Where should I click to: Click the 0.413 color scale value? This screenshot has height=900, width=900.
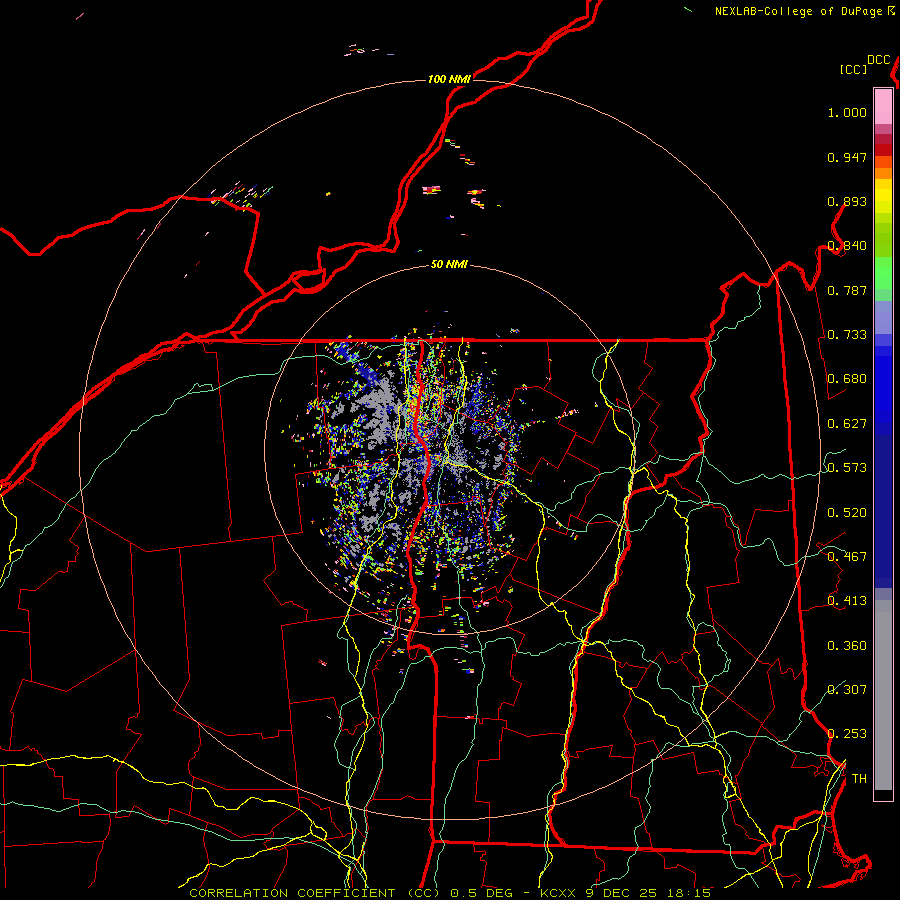click(x=847, y=601)
